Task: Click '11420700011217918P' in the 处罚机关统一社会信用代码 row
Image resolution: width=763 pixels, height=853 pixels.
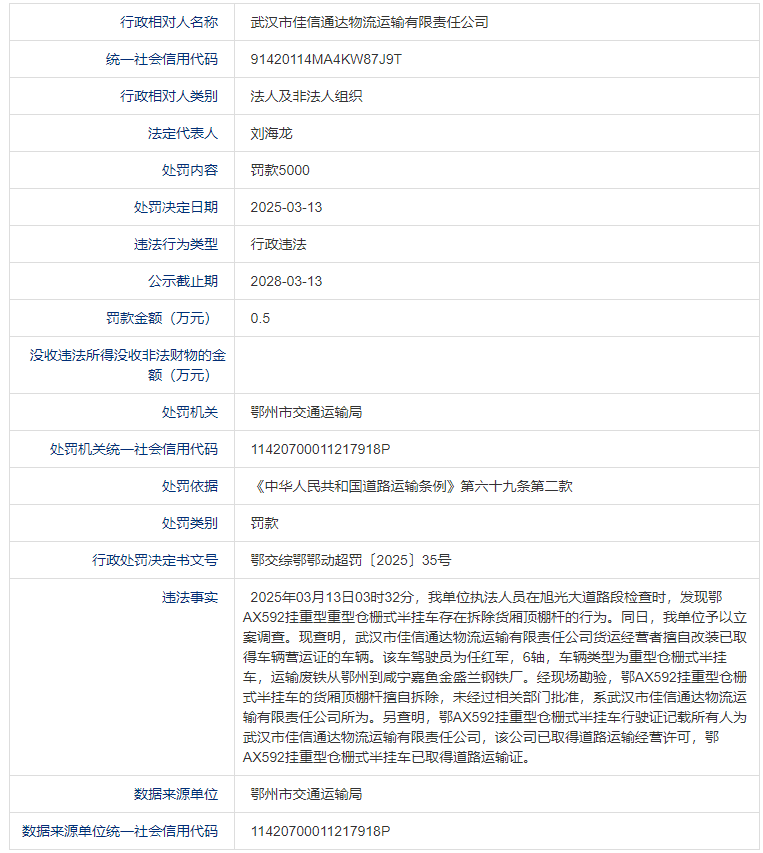Action: (x=320, y=449)
